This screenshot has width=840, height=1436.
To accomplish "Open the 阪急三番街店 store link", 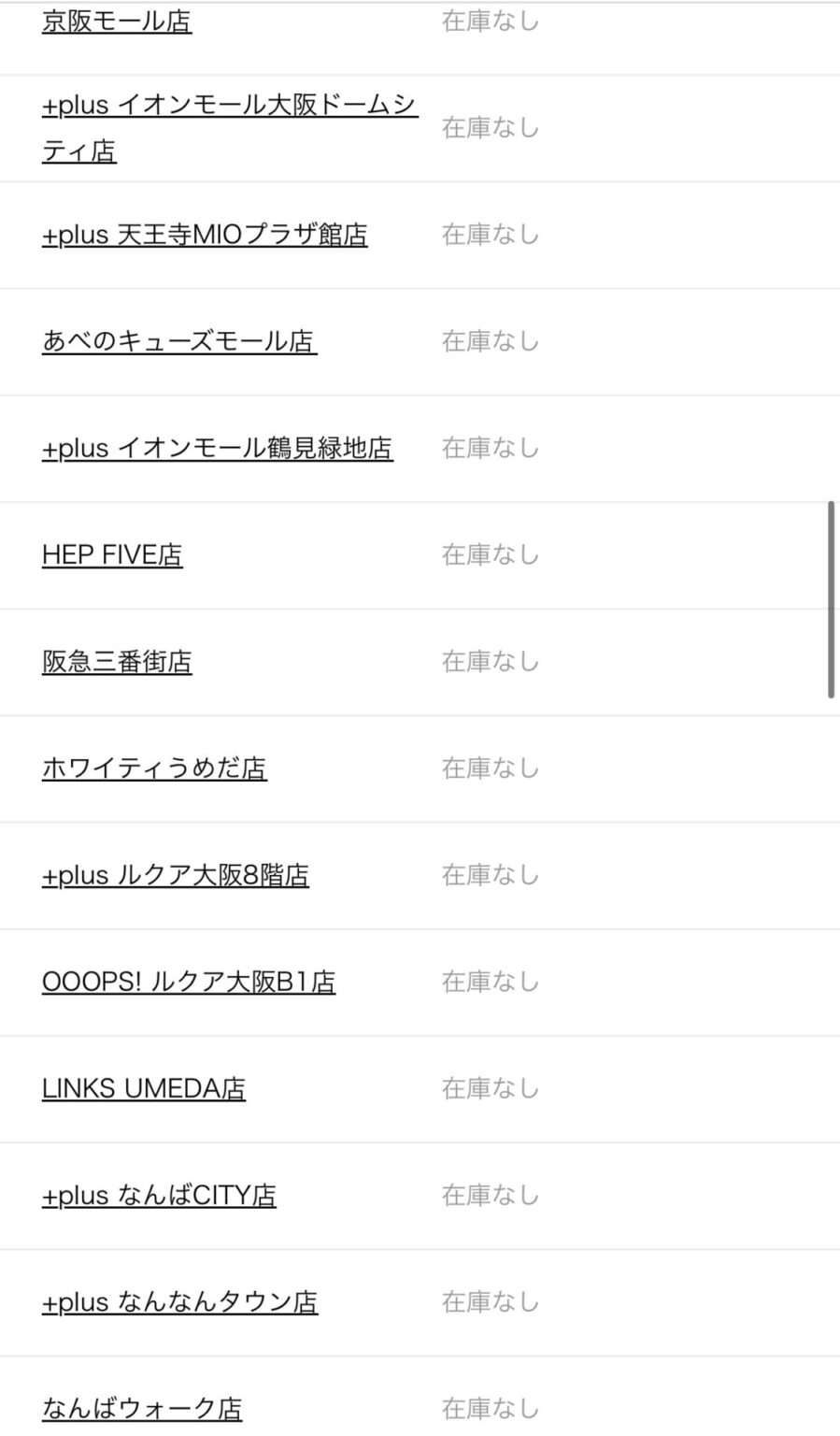I will (x=117, y=662).
